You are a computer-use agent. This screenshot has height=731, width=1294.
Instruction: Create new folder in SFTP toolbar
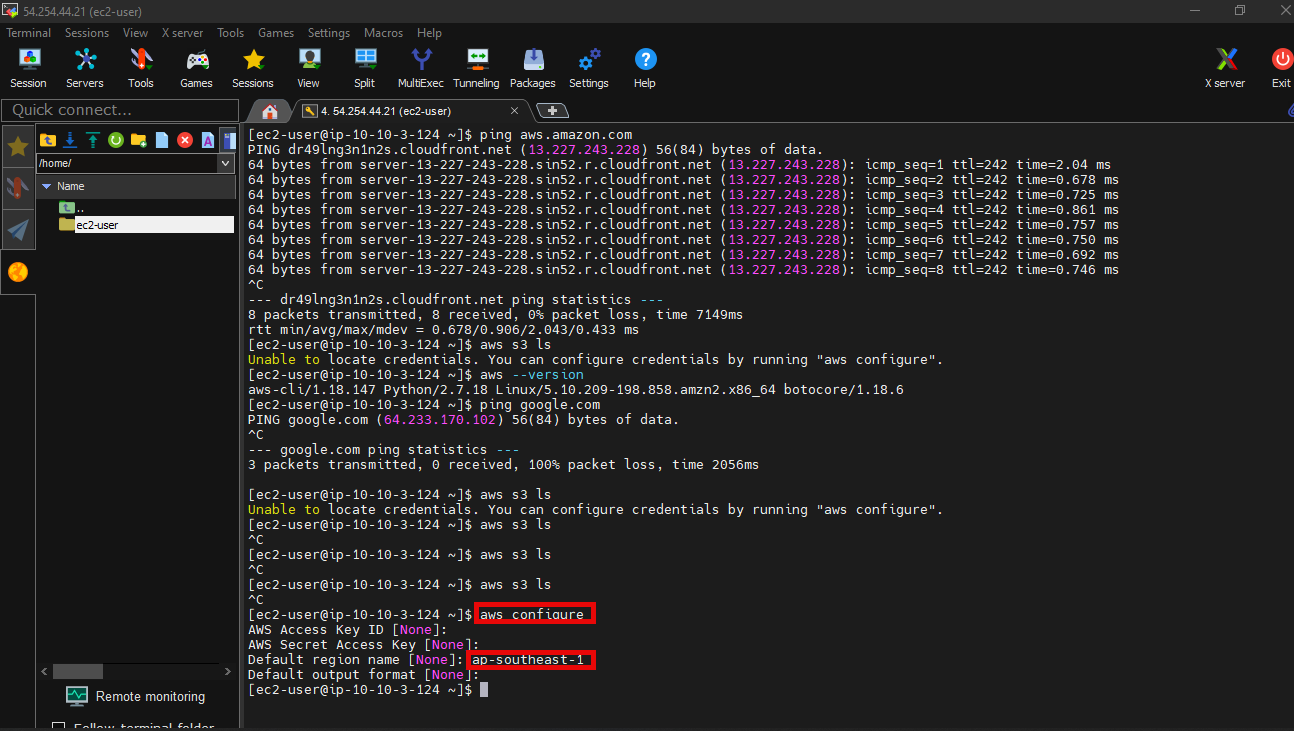139,140
